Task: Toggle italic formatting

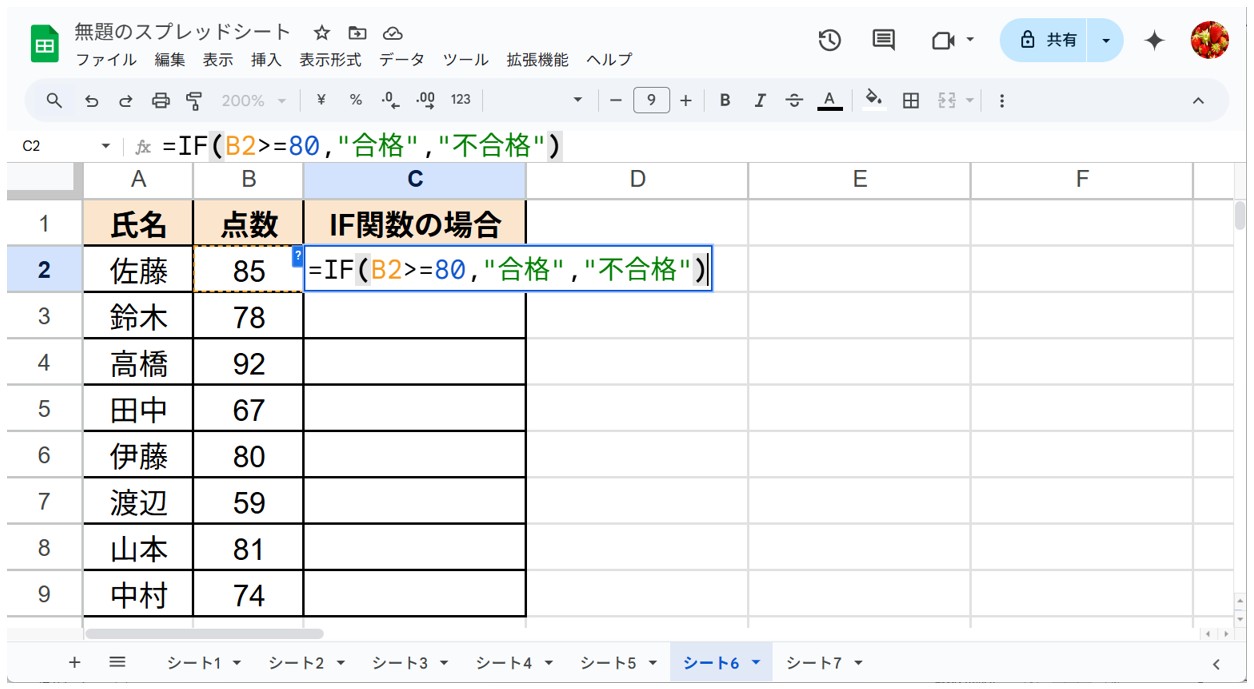Action: point(760,100)
